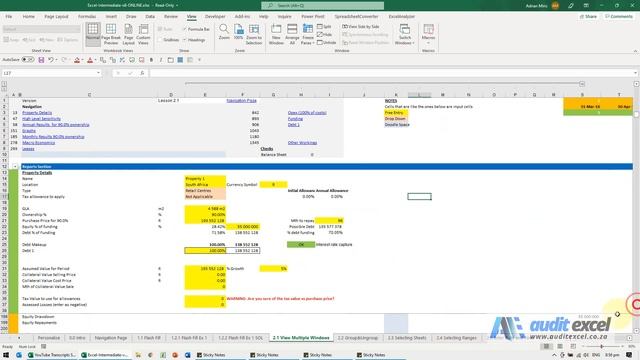Expand the formula bar
This screenshot has width=640, height=360.
[636, 73]
